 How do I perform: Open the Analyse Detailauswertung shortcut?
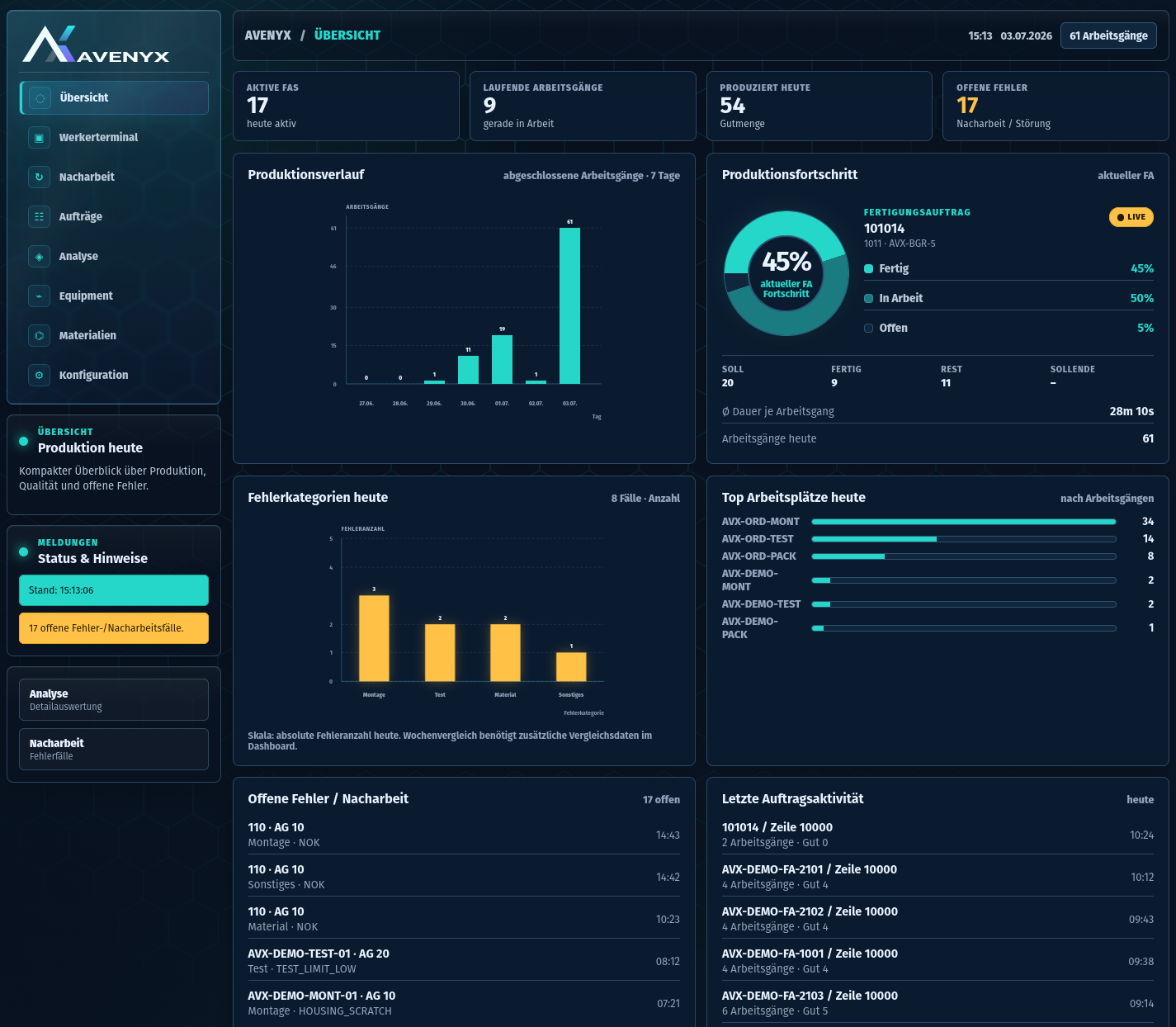(114, 700)
